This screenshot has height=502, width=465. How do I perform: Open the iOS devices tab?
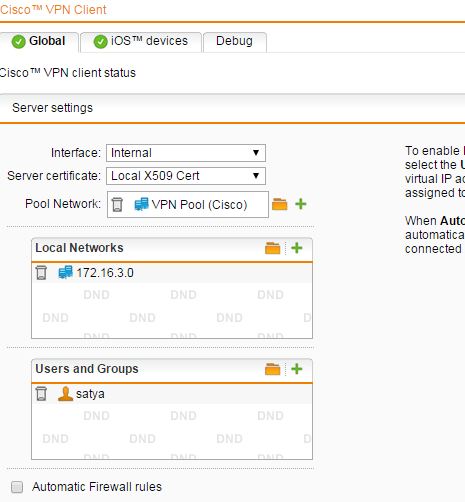click(141, 42)
